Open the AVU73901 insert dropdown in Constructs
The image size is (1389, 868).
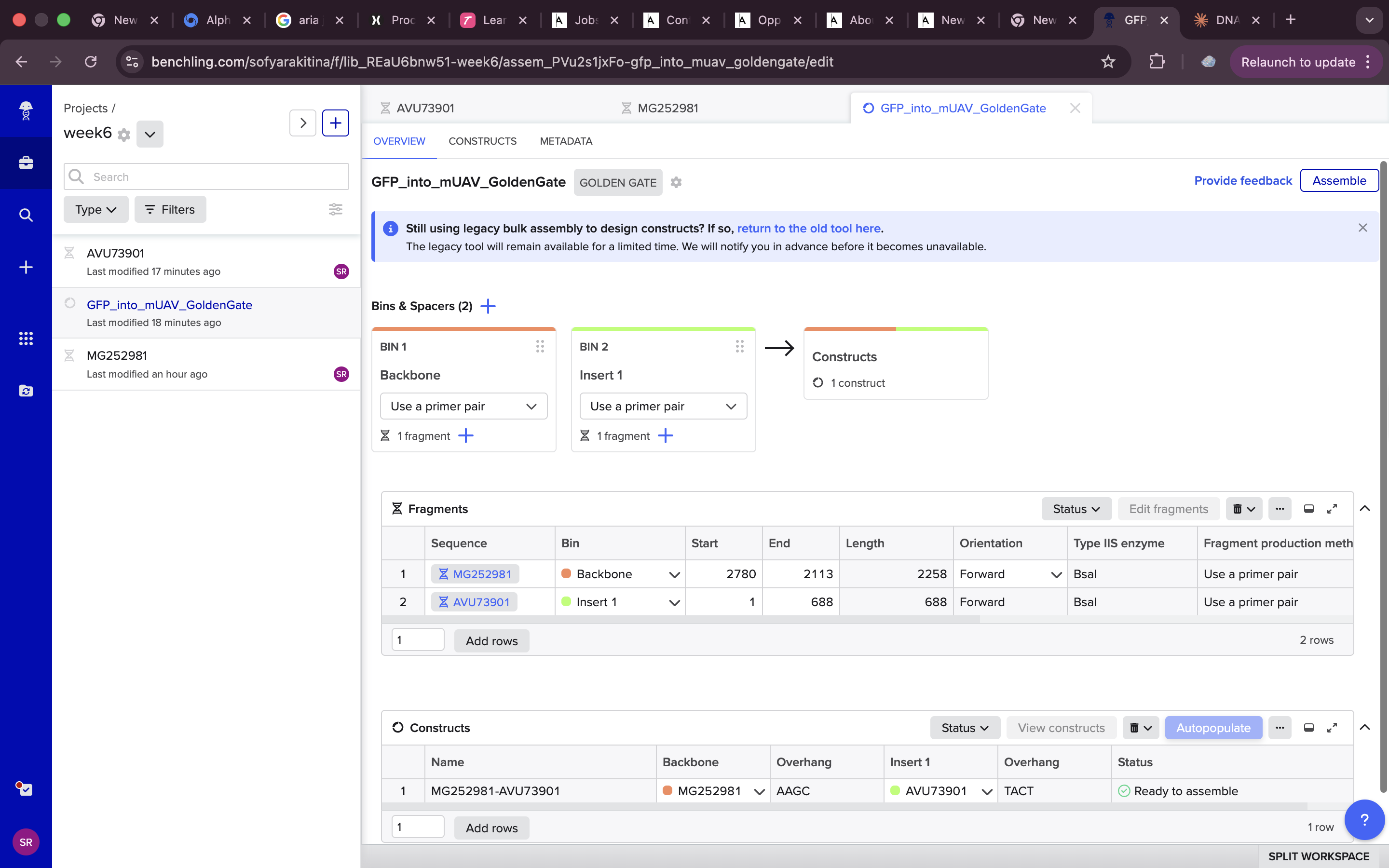(x=987, y=792)
